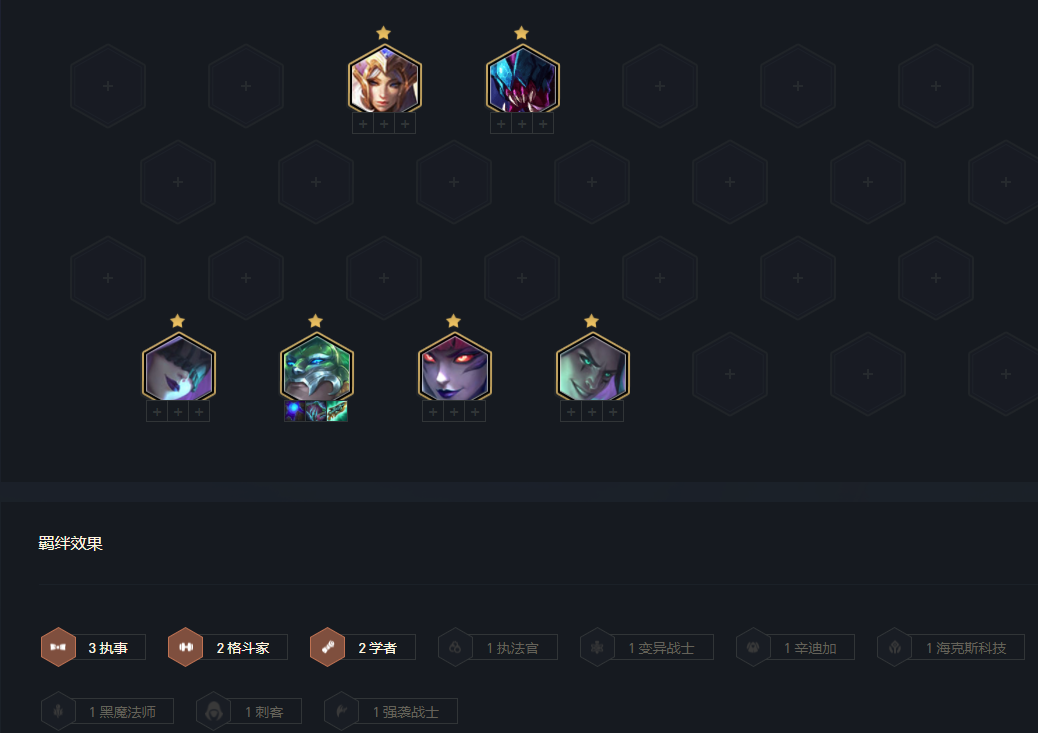Viewport: 1038px width, 733px height.
Task: Click the claw item under green-haired champion
Action: [x=316, y=411]
